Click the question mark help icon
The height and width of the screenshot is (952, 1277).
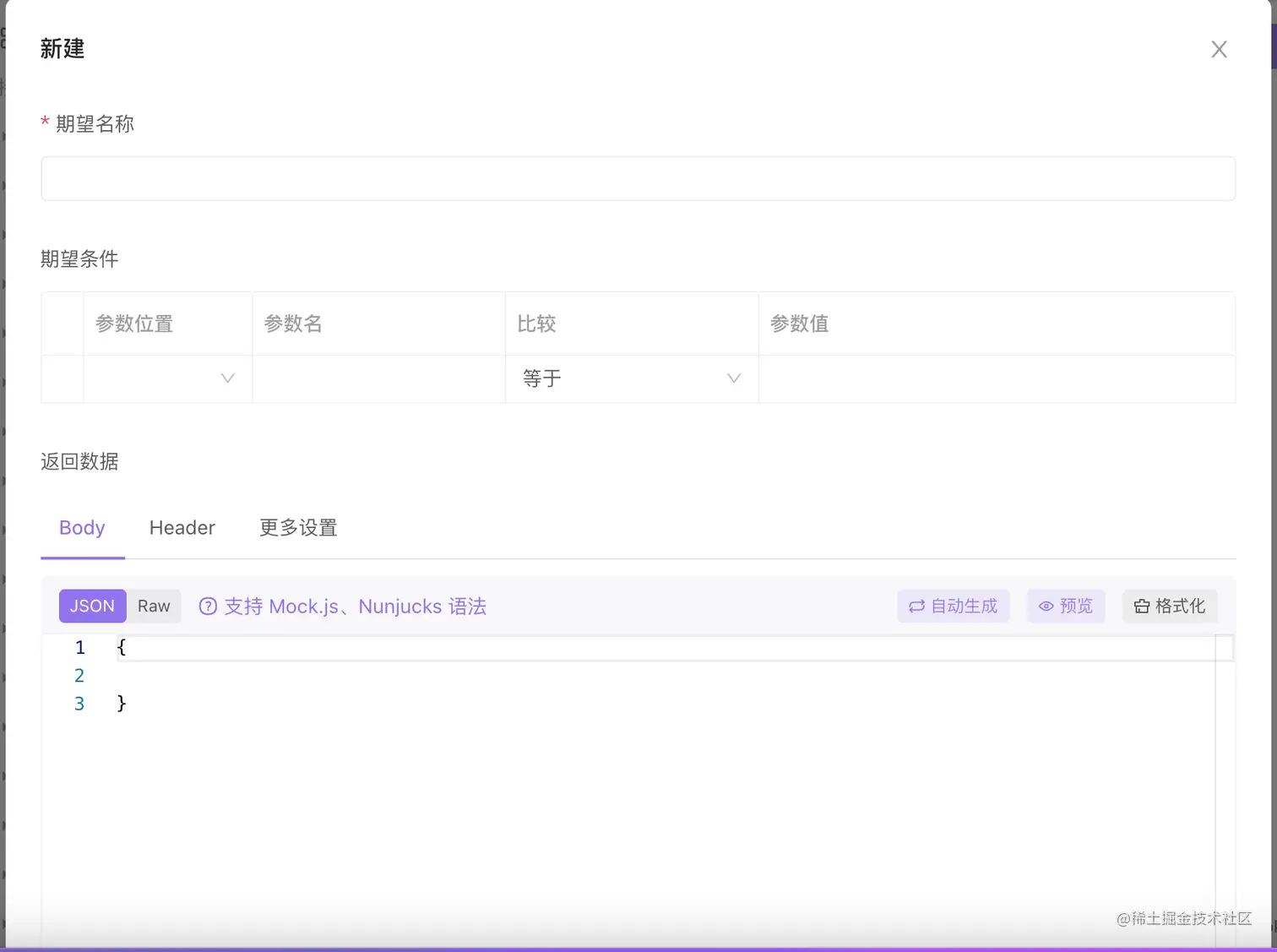pyautogui.click(x=208, y=607)
